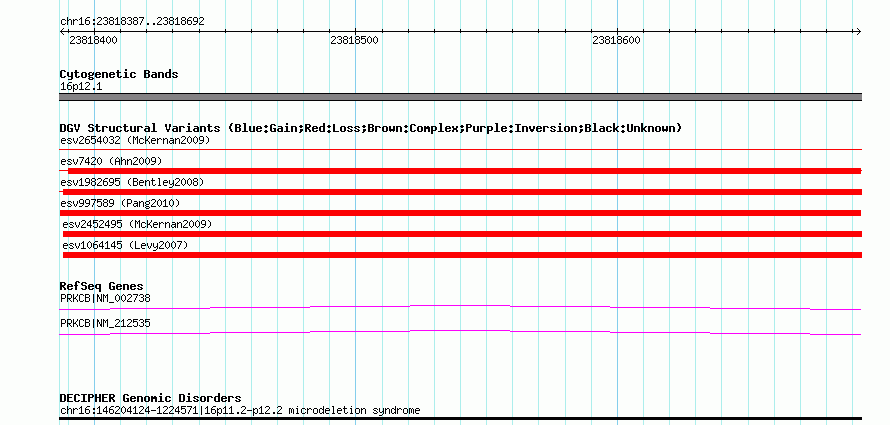Click the gray 16p12.1 cytogenetic band bar
The image size is (890, 425).
tap(460, 97)
